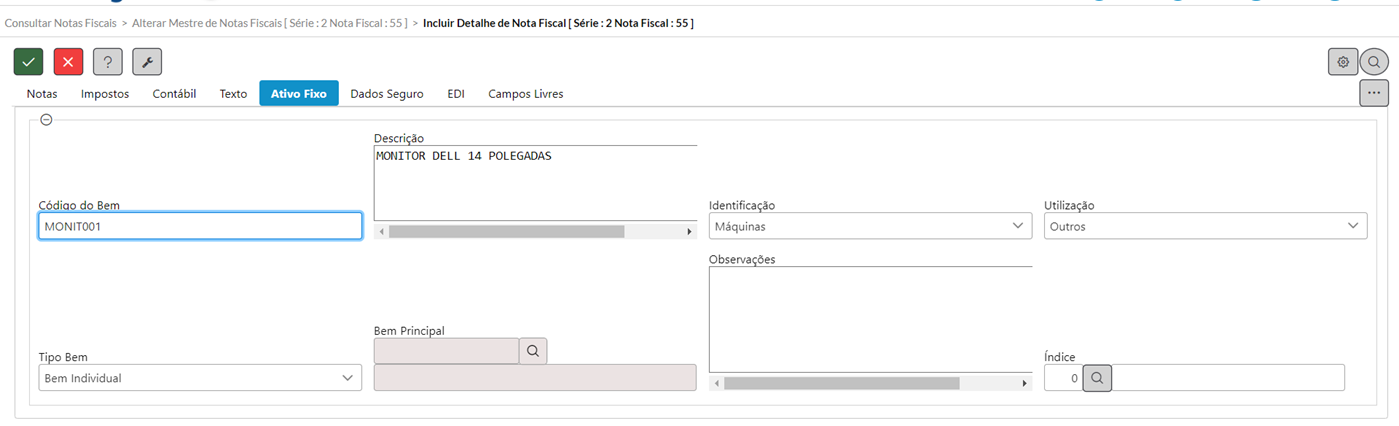Click the Descrição horizontal scrollbar
1399x426 pixels.
coord(535,231)
